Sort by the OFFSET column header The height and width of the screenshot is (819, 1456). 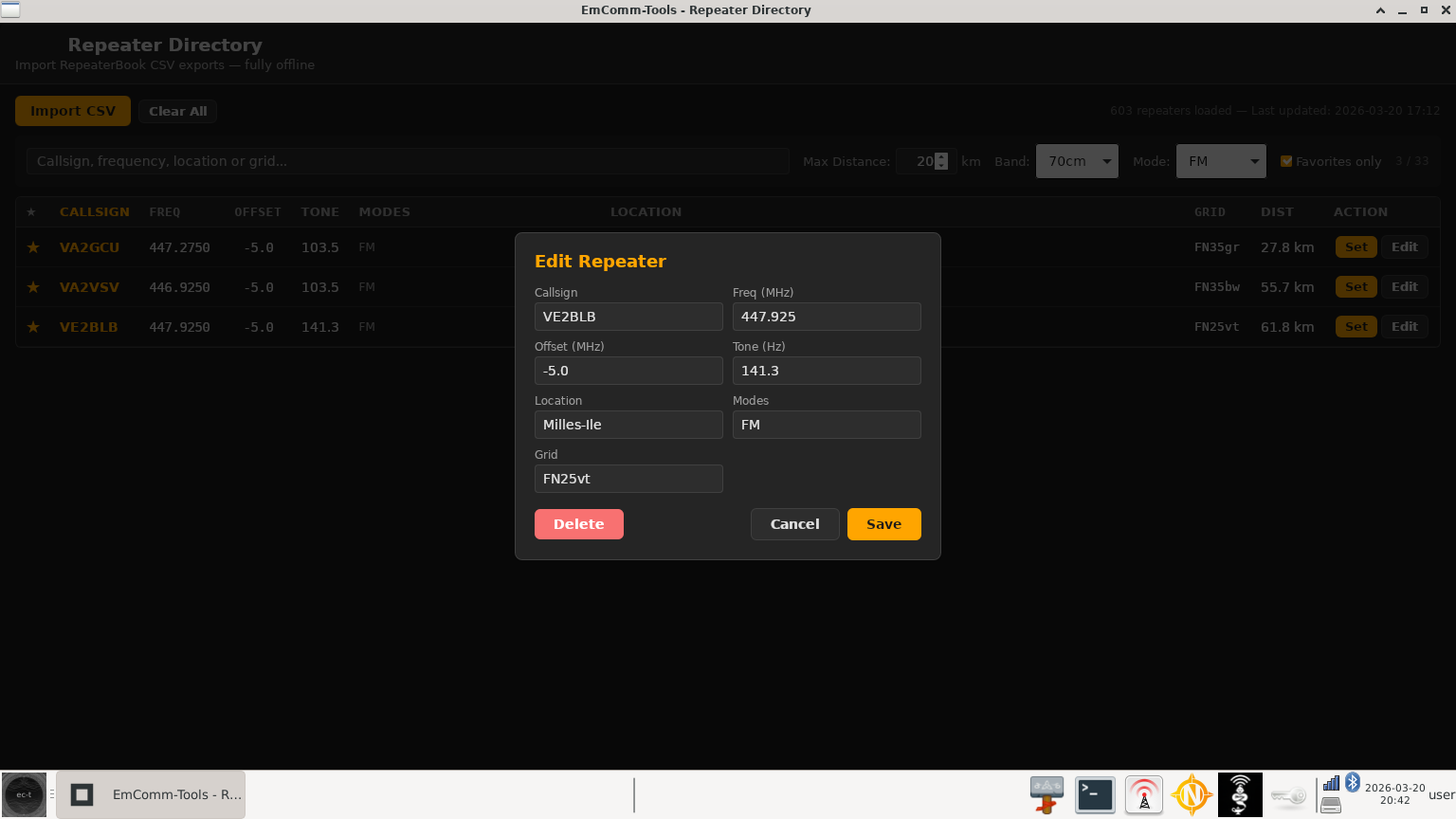click(258, 212)
